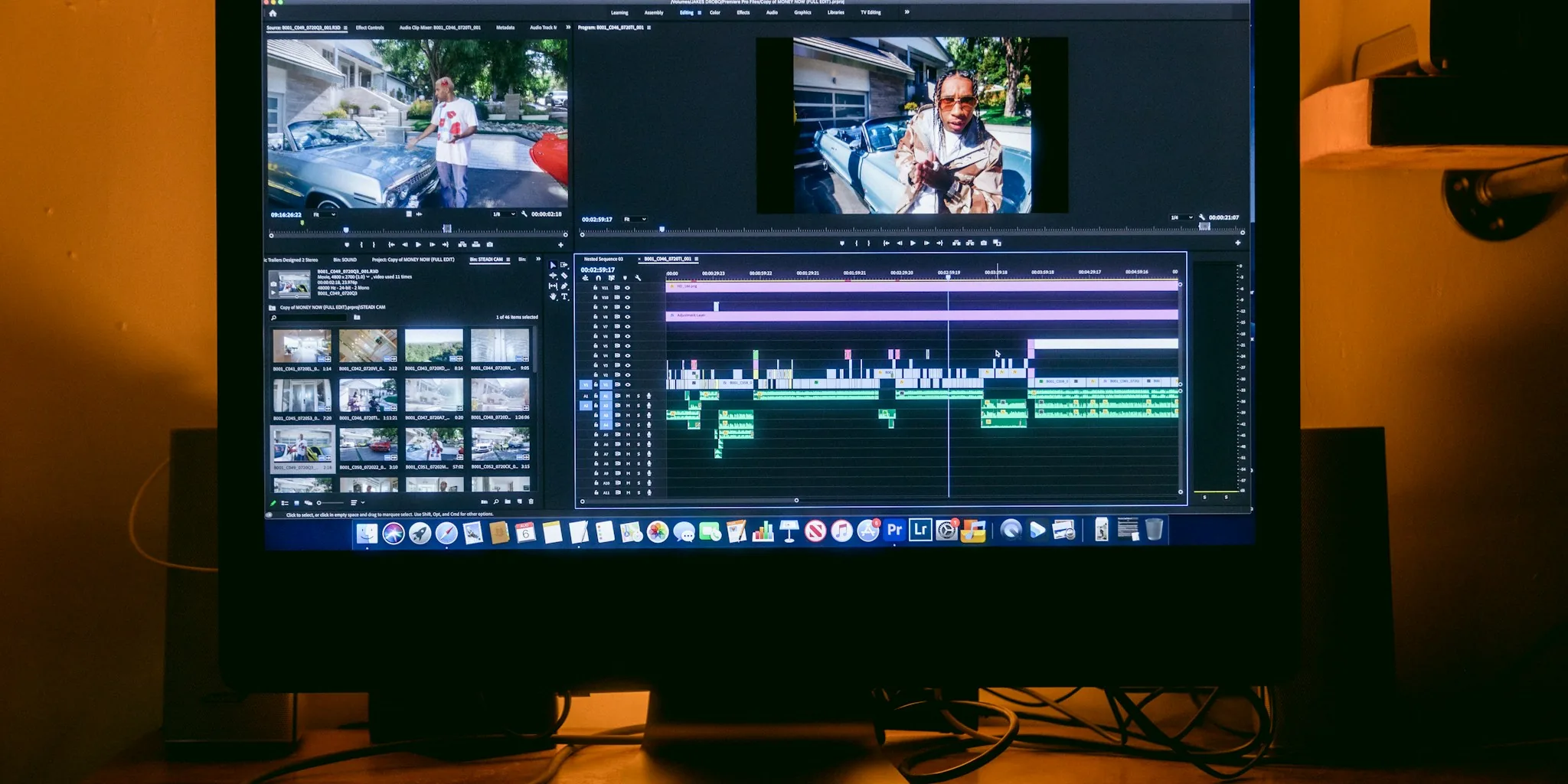
Task: Open Premiere Pro from the Dock
Action: pos(894,530)
